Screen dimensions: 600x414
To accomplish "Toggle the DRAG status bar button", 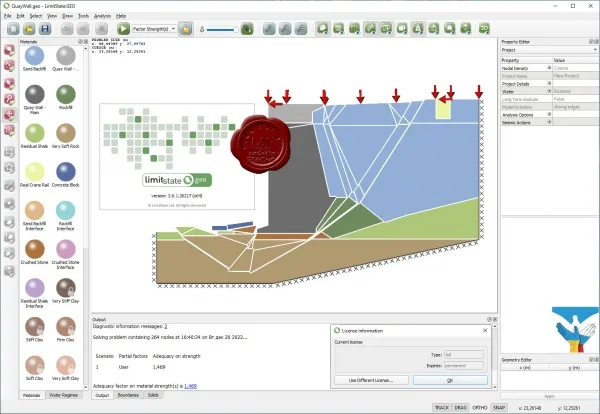I will (460, 407).
